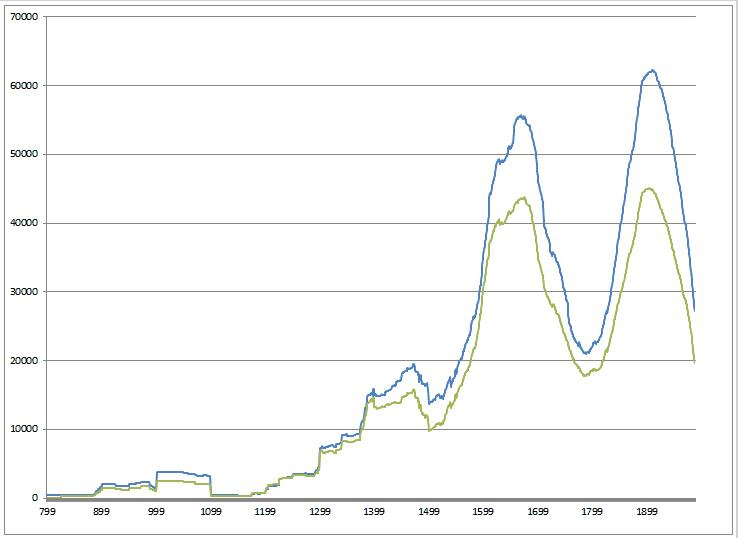Select the 799 horizontal axis label
The height and width of the screenshot is (538, 738).
pyautogui.click(x=46, y=511)
